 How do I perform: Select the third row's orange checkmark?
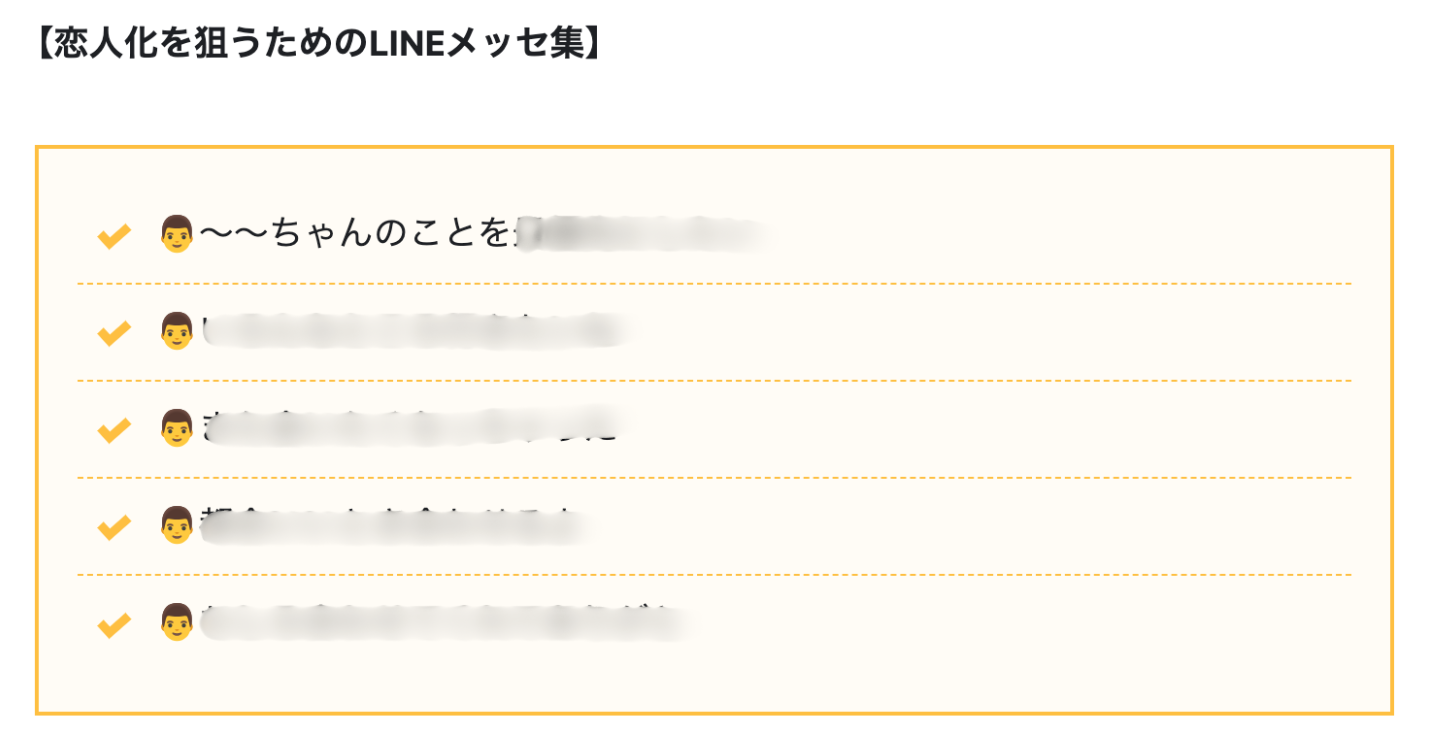point(114,429)
